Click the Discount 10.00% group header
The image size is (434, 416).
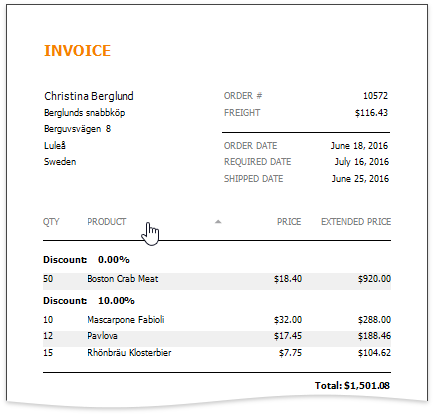(89, 301)
